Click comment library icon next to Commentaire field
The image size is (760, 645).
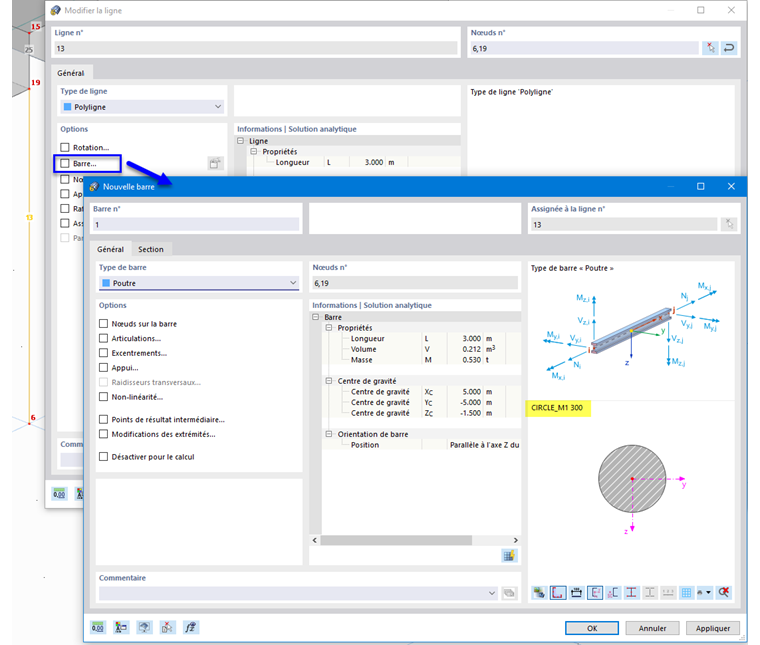509,593
